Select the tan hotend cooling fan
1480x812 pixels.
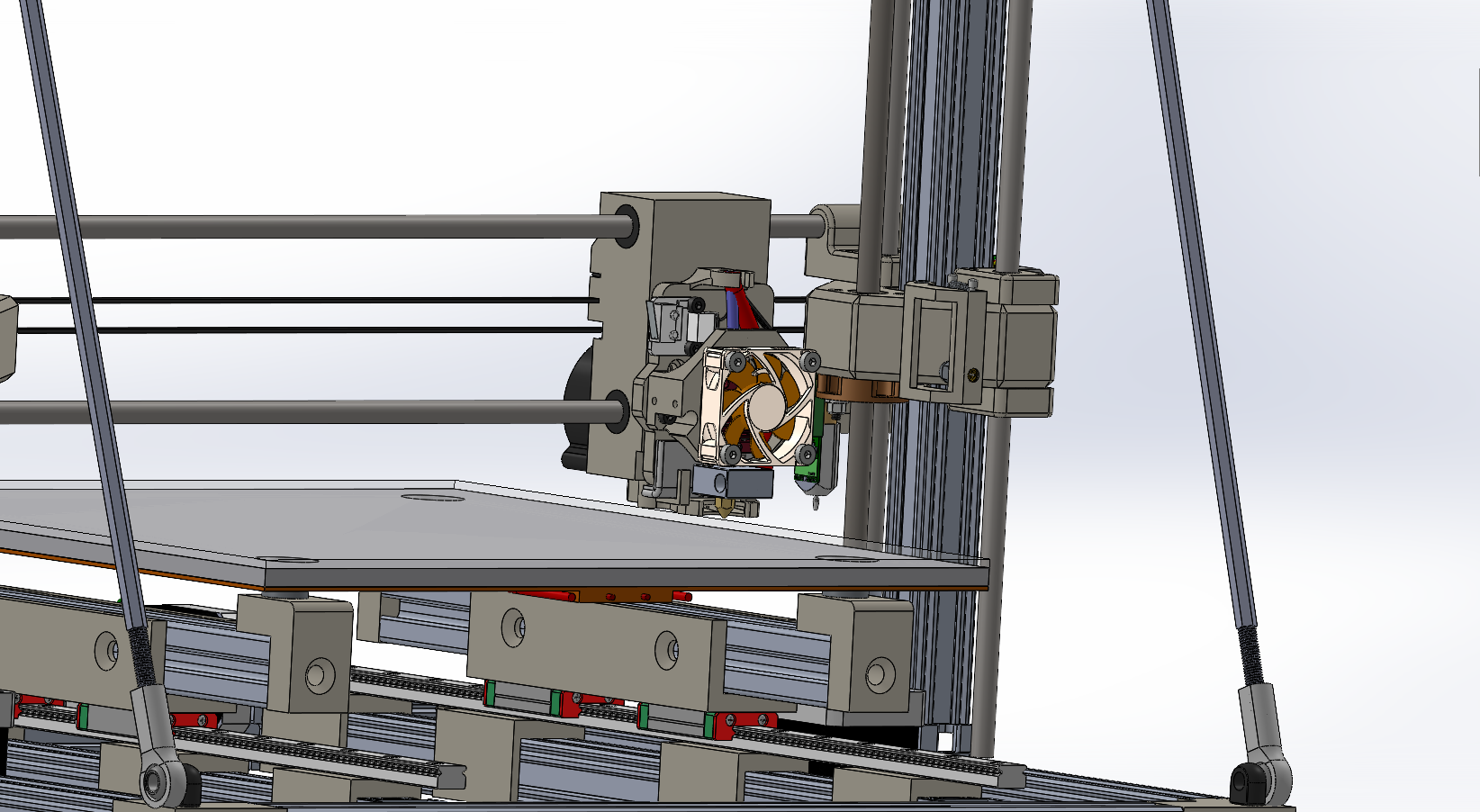click(x=761, y=408)
